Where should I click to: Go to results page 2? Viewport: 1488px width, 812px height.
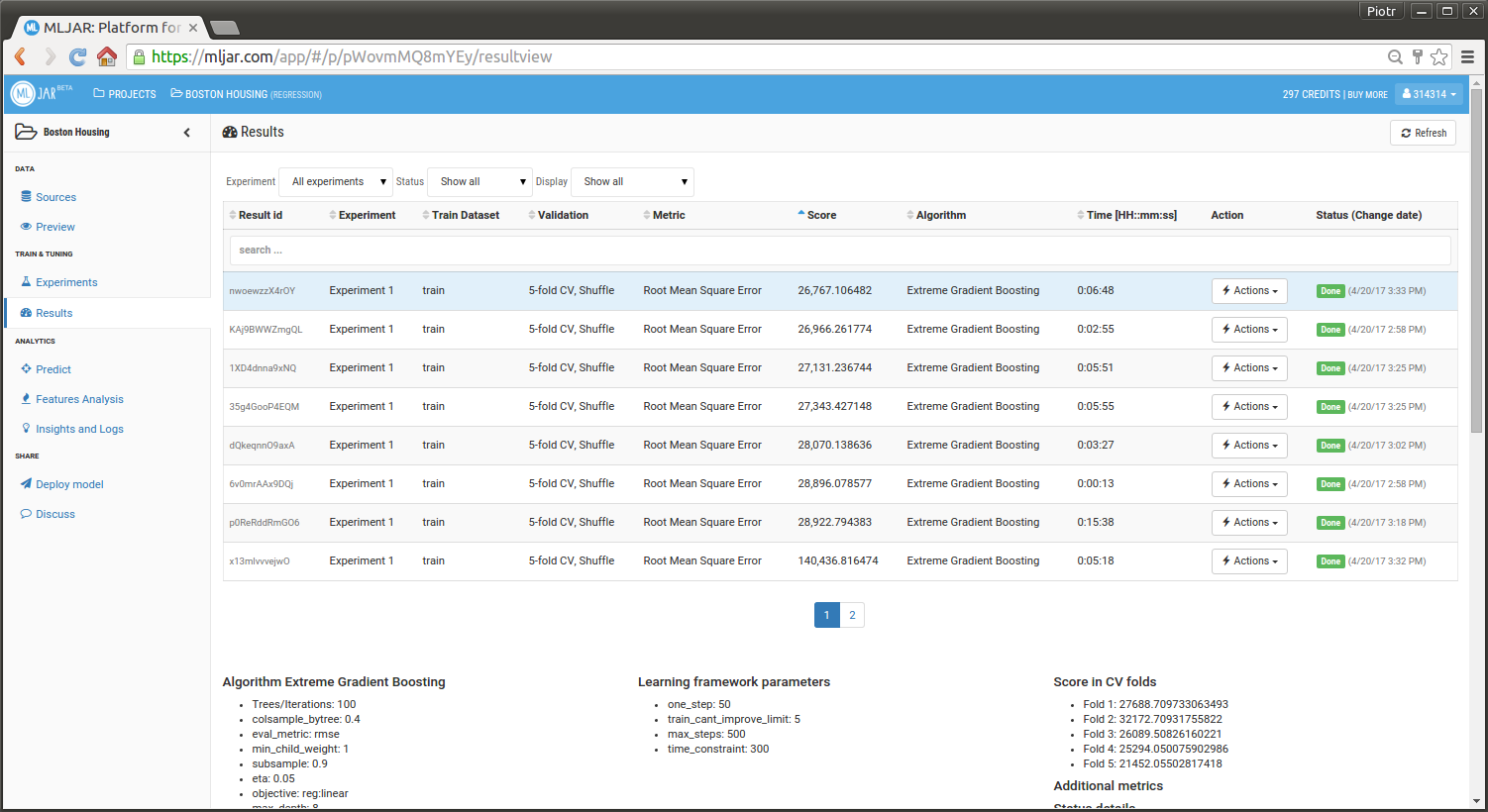(x=852, y=615)
